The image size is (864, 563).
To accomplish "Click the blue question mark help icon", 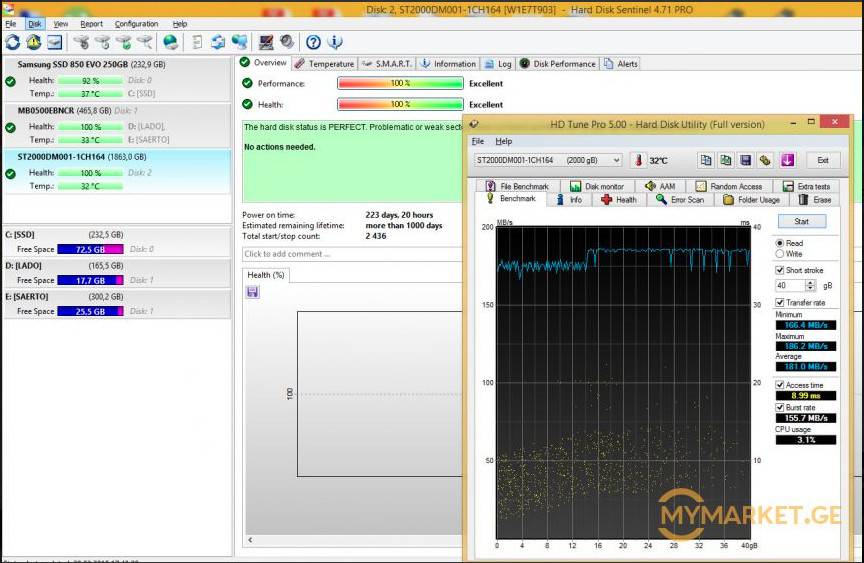I will pos(313,42).
